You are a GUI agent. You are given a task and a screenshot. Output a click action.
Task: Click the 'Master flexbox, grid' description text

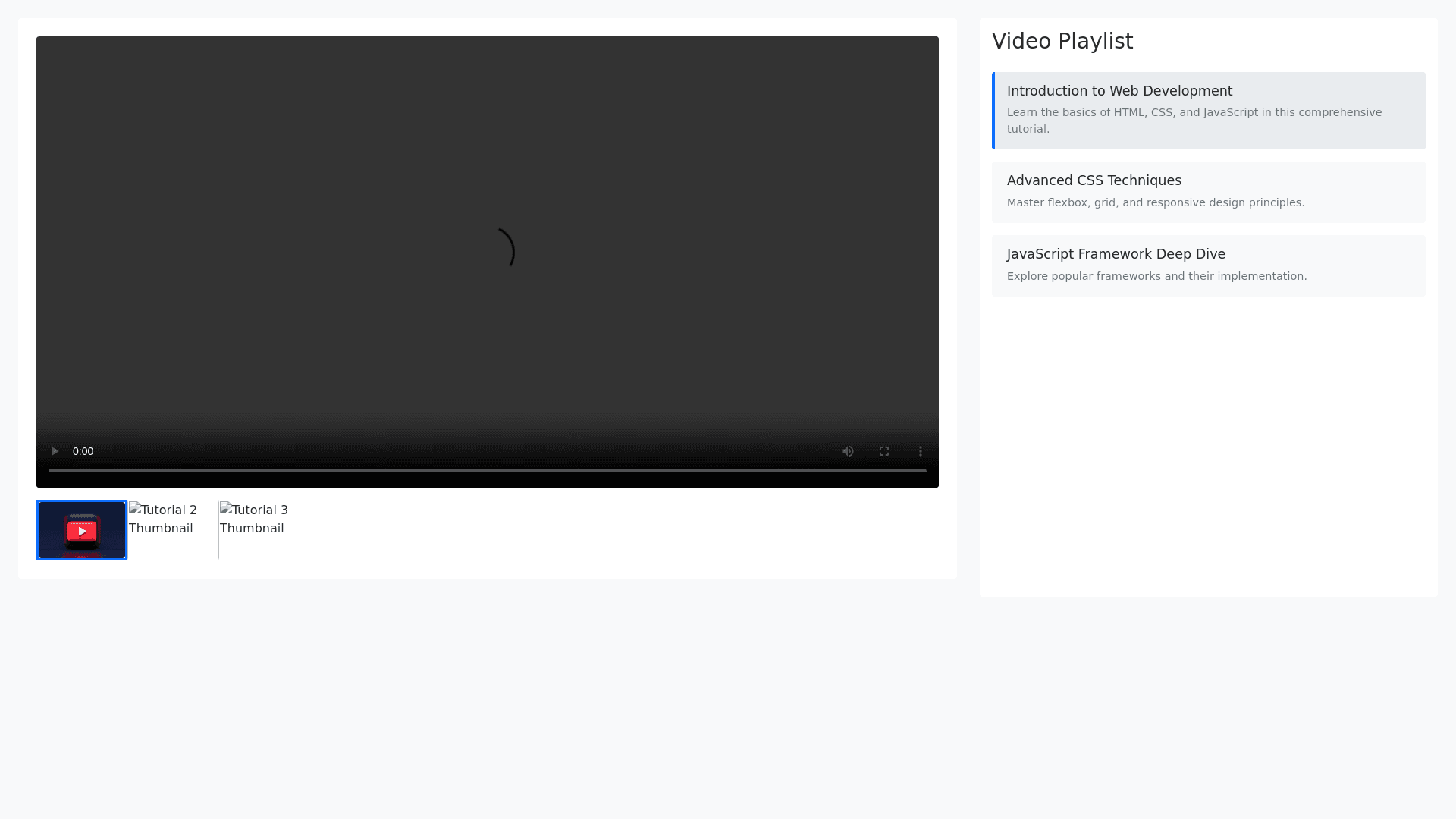pos(1155,202)
